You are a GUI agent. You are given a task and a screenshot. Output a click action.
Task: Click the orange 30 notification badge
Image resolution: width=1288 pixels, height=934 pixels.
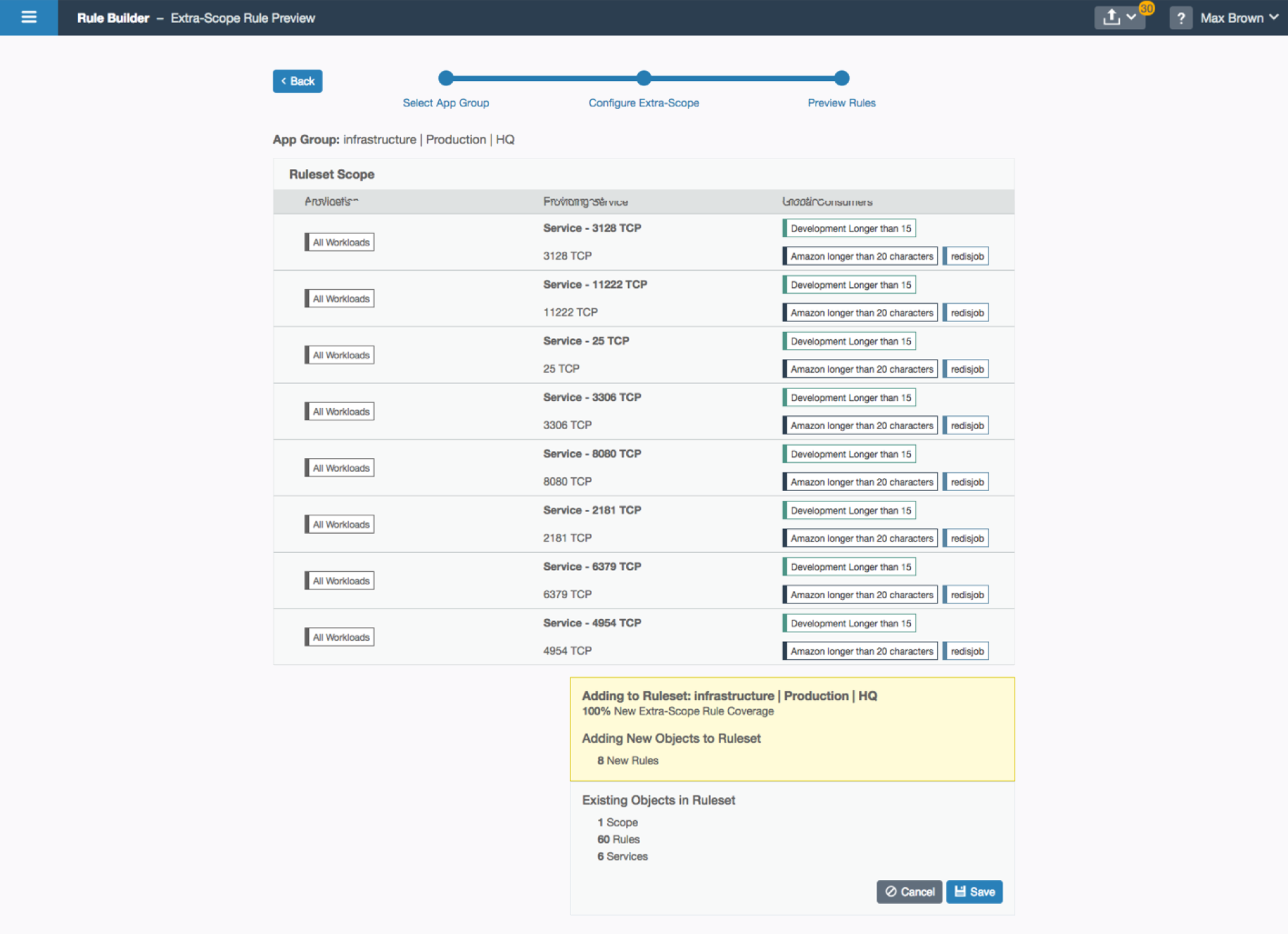[1147, 9]
